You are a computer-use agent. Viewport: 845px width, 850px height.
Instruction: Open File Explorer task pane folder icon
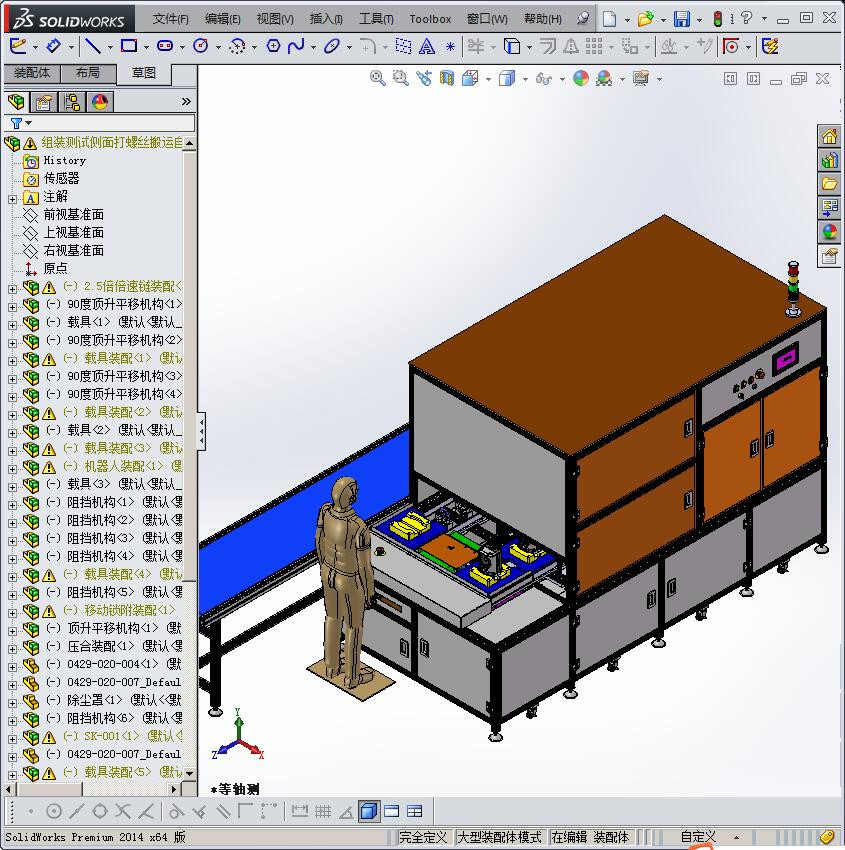tap(829, 184)
